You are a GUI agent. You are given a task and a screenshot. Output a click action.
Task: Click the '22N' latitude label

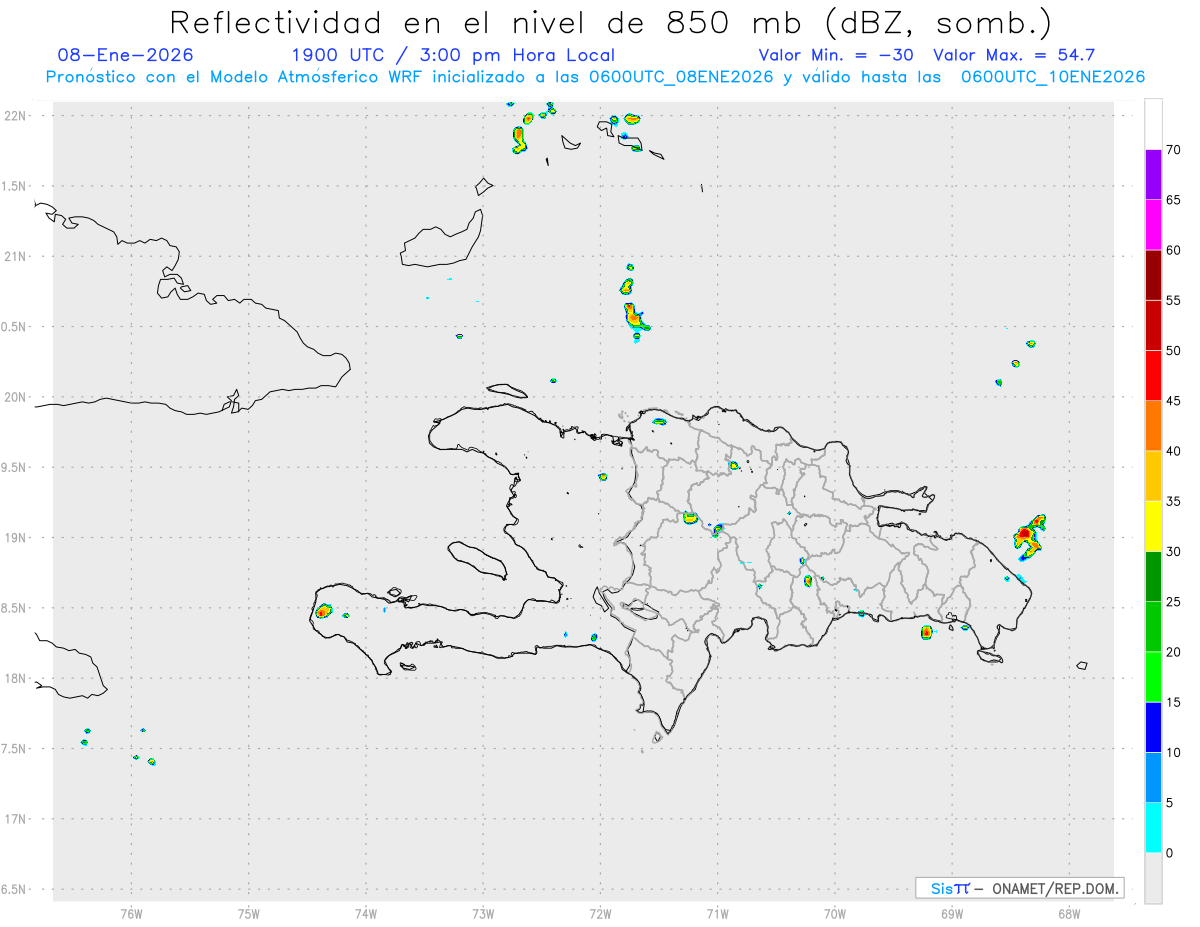coord(17,116)
